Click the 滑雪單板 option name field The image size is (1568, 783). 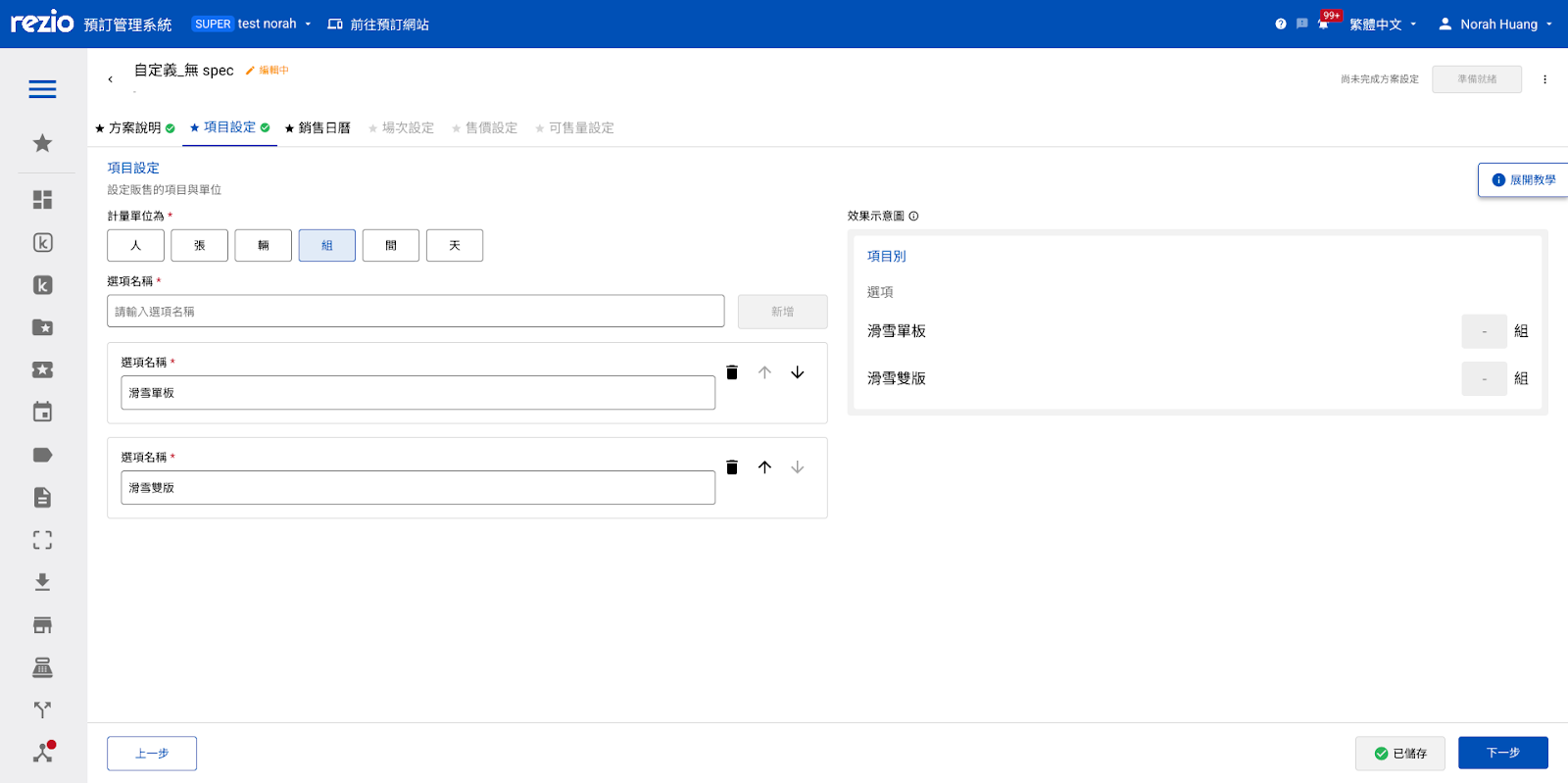[418, 393]
